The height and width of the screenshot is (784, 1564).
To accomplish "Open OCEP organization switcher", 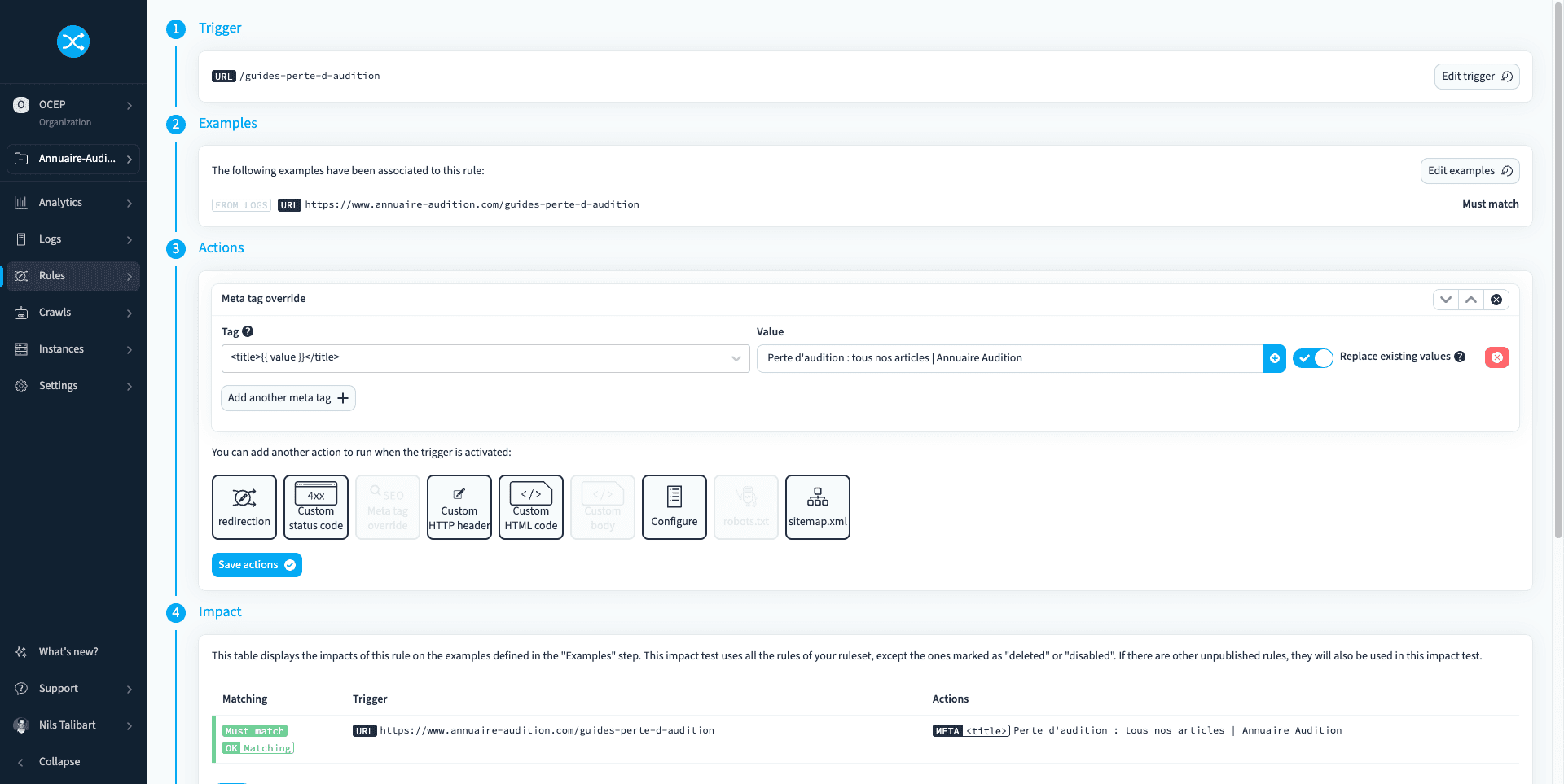I will click(73, 112).
